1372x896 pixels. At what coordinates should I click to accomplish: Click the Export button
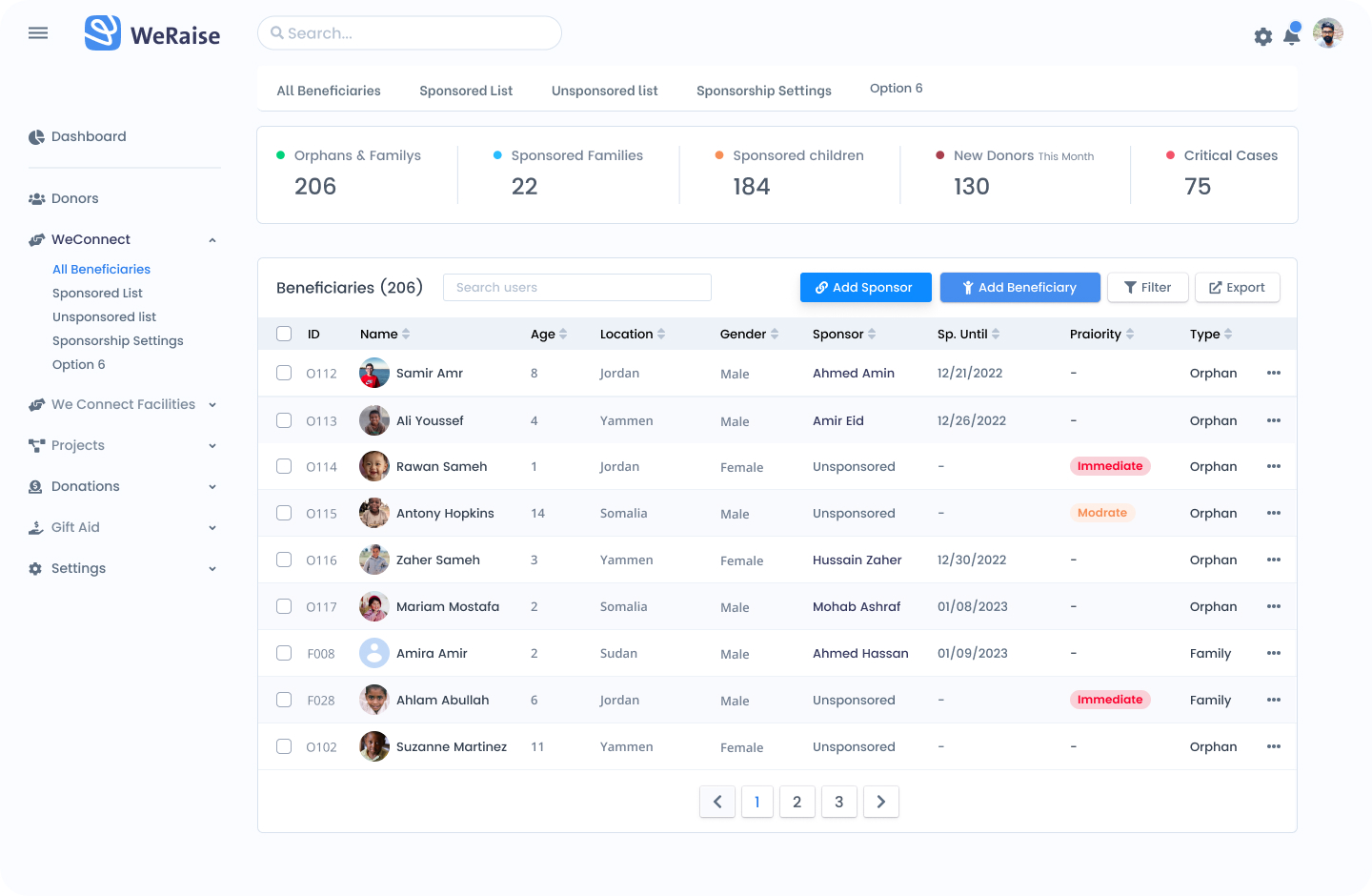tap(1237, 287)
